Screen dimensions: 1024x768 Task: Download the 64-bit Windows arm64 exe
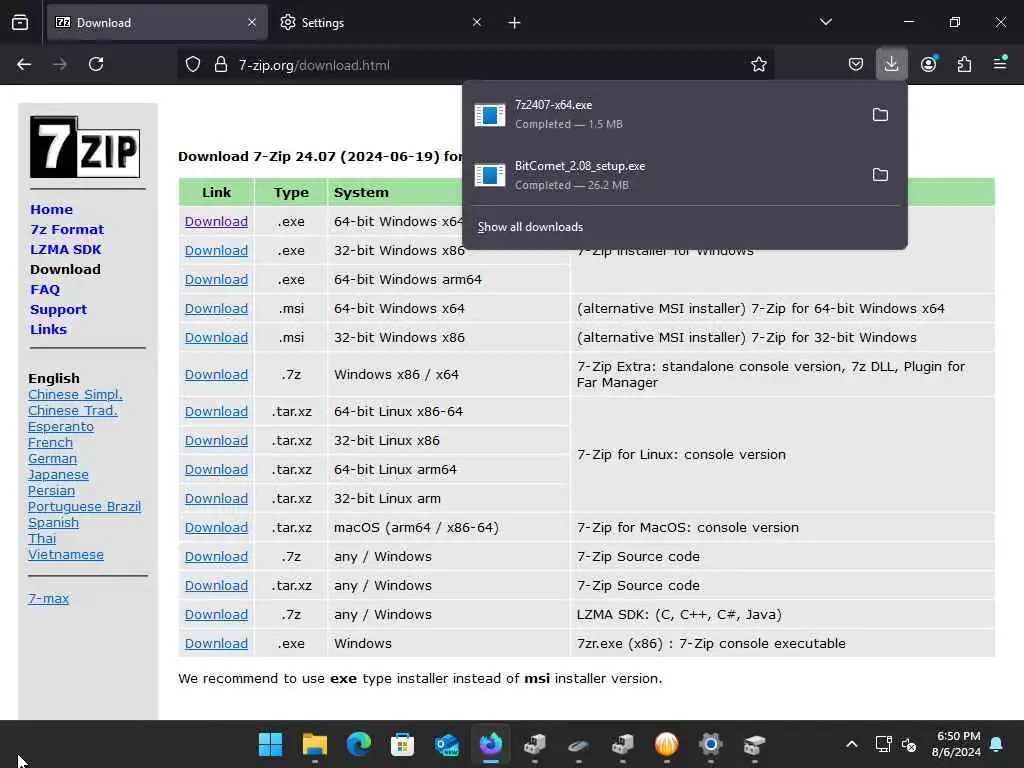(216, 280)
